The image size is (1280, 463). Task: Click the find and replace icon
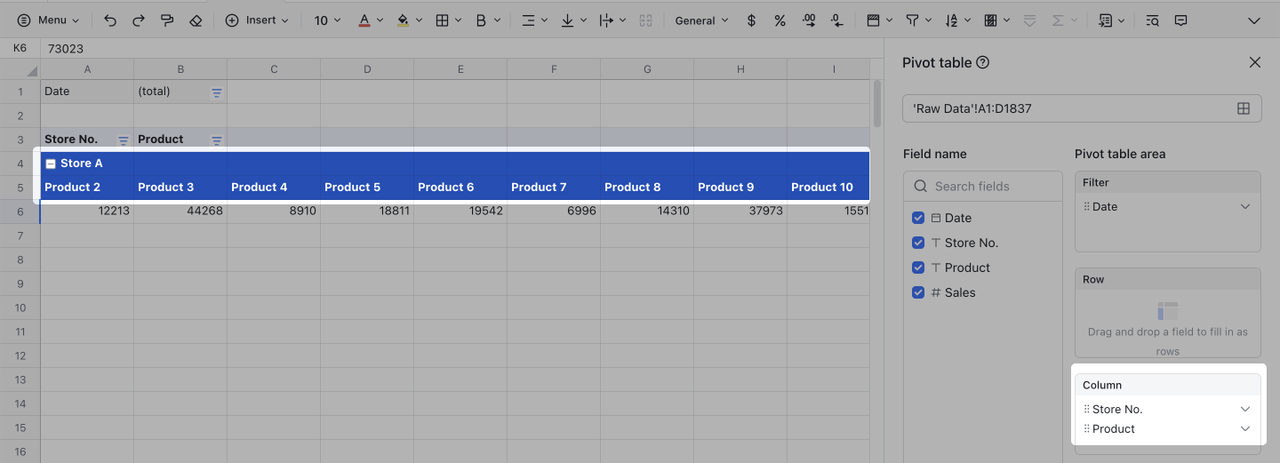pyautogui.click(x=1152, y=20)
